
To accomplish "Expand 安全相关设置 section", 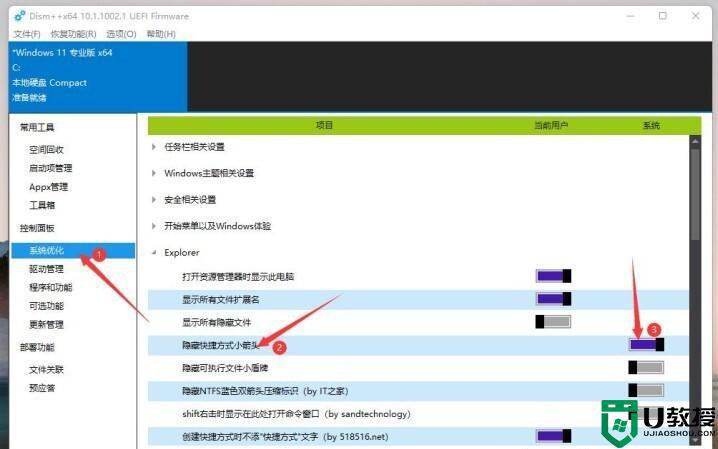I will (154, 200).
